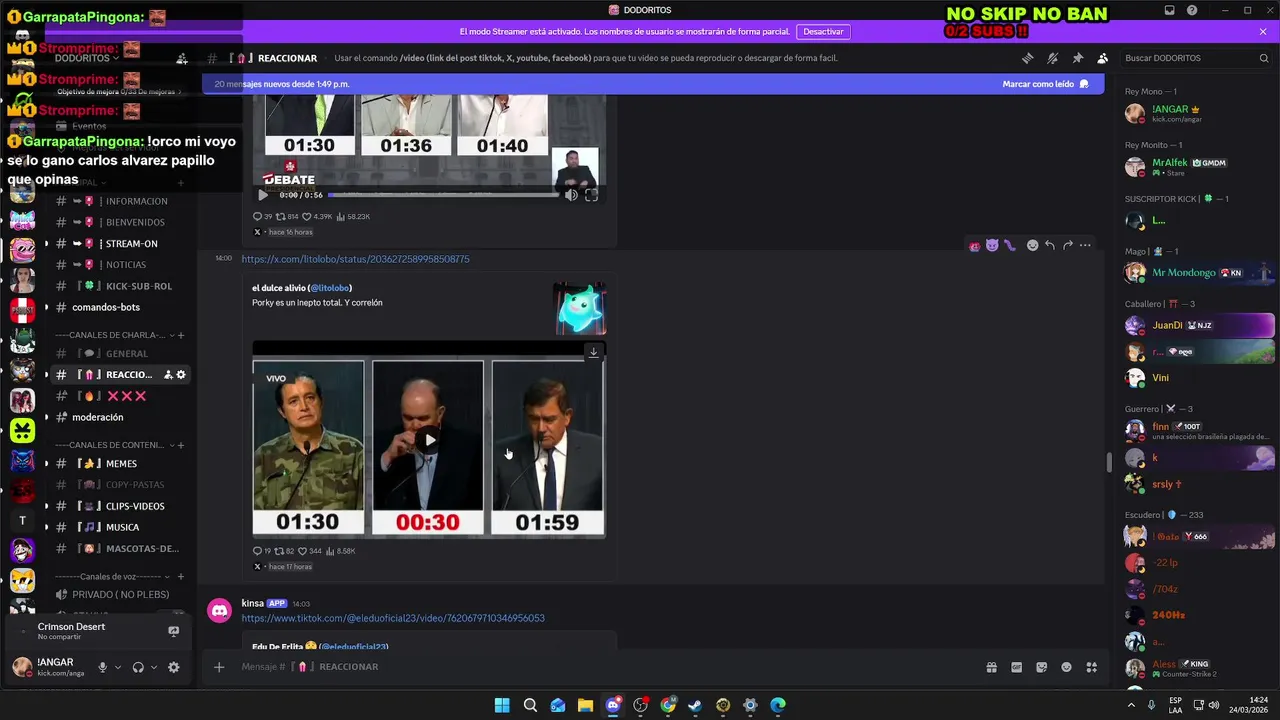Deafen audio with the headphones icon

[x=138, y=667]
